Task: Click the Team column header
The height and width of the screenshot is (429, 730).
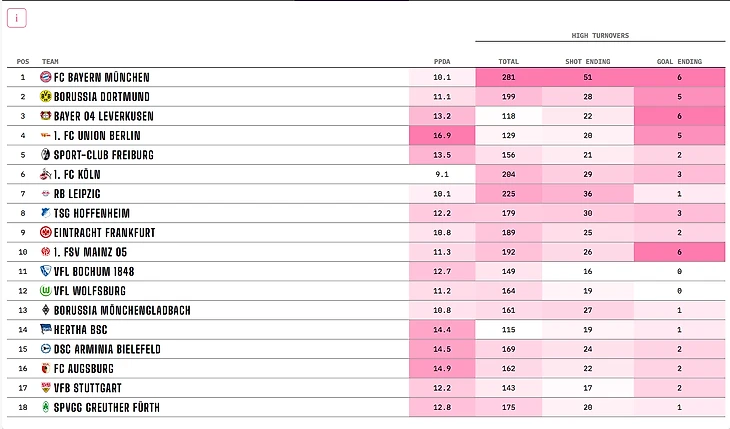Action: click(x=51, y=61)
